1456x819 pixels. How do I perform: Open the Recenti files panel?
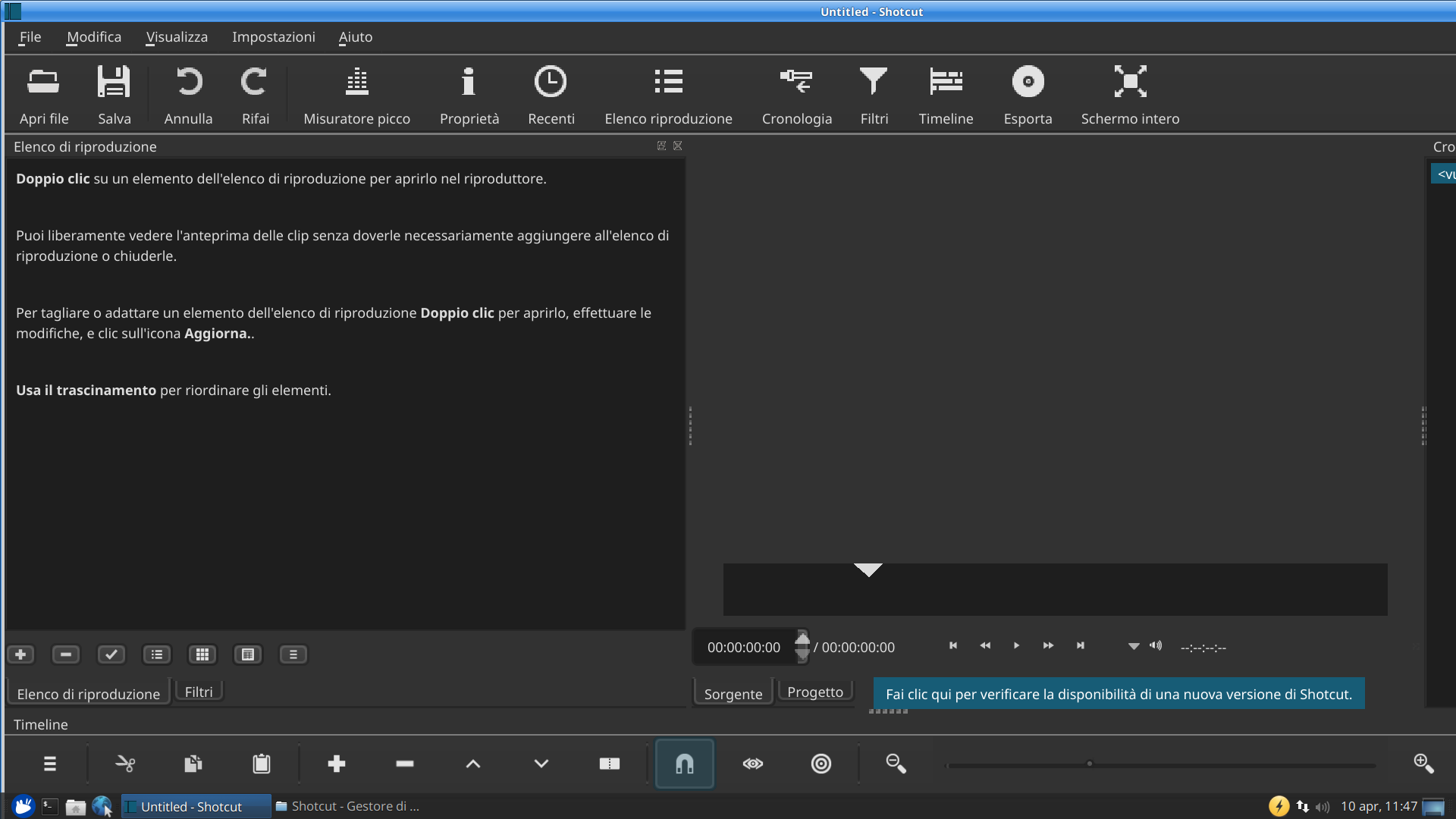point(551,96)
